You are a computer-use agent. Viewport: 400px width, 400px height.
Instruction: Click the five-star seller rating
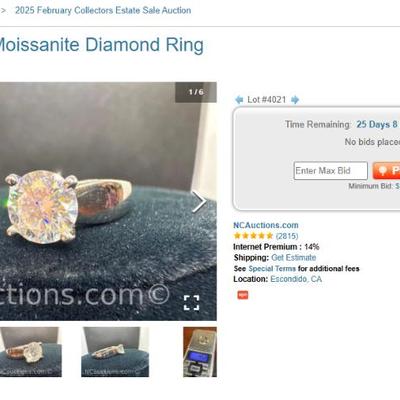pos(253,236)
